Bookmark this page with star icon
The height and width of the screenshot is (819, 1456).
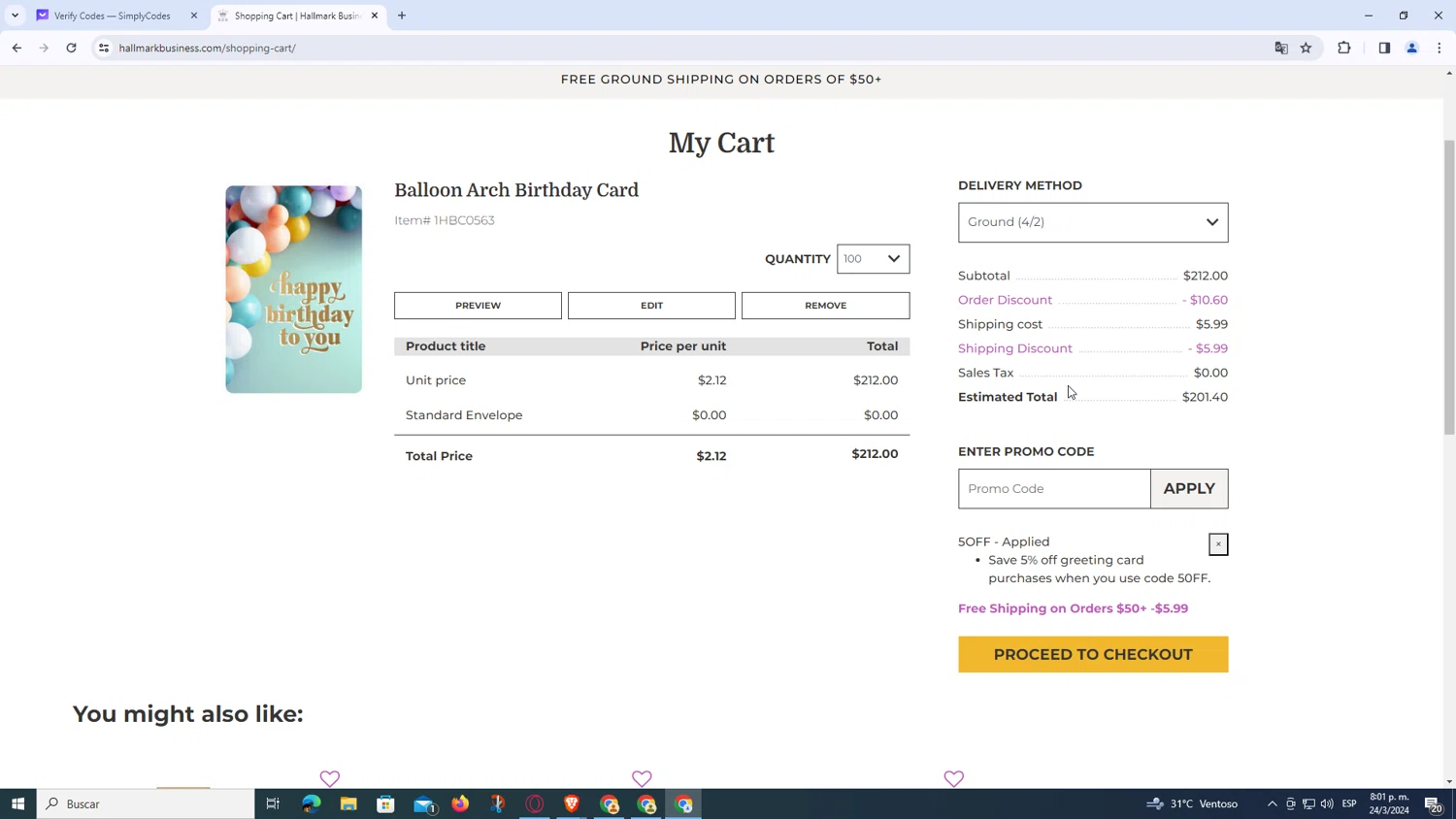pos(1307,48)
